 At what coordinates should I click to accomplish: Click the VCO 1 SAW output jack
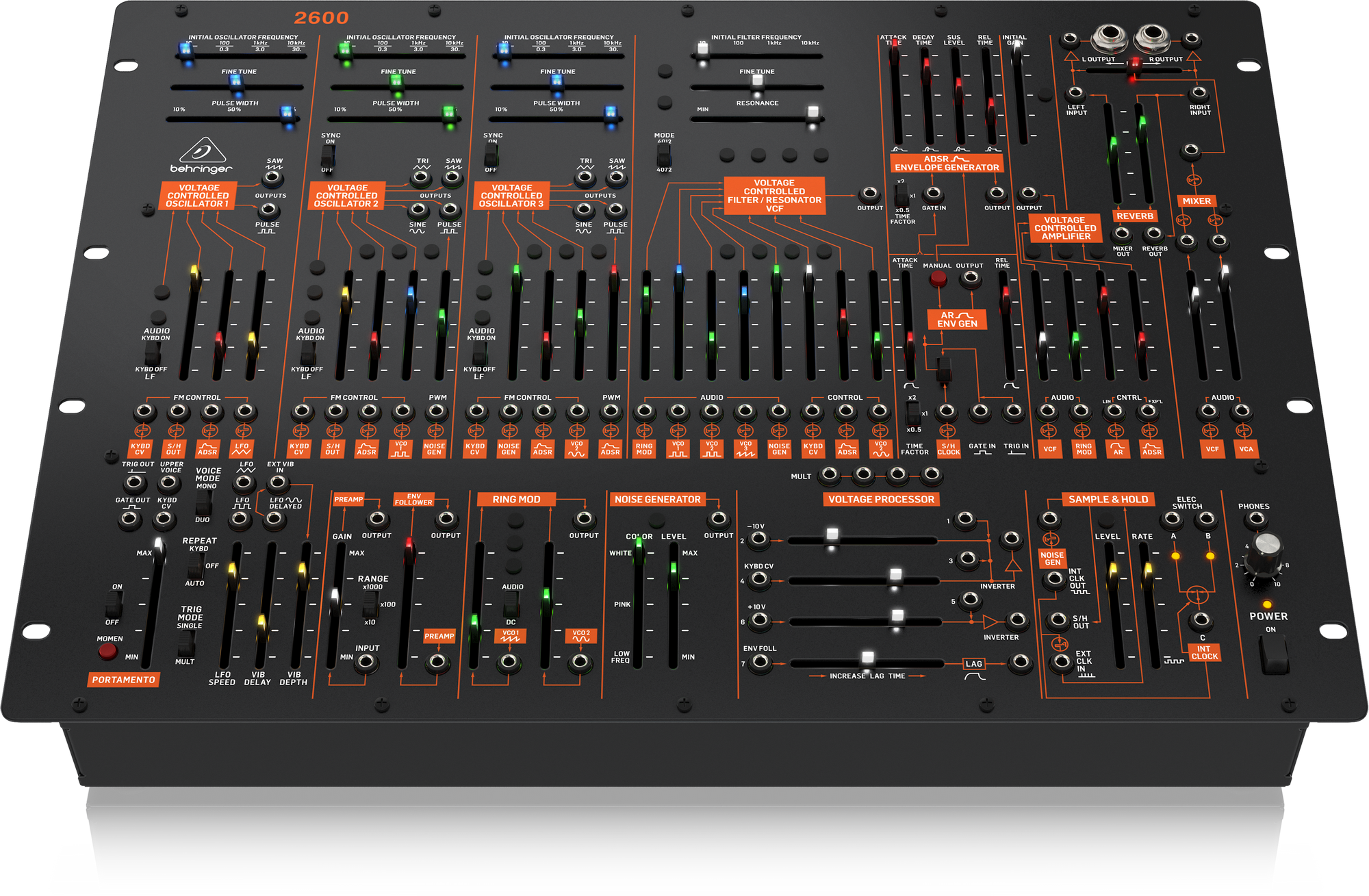click(273, 178)
